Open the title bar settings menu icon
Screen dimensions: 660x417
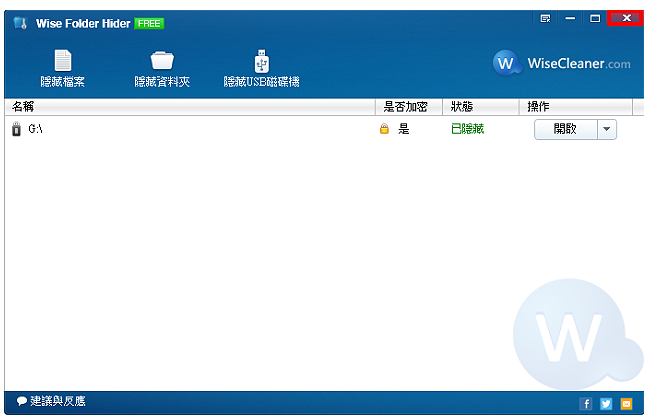coord(546,18)
